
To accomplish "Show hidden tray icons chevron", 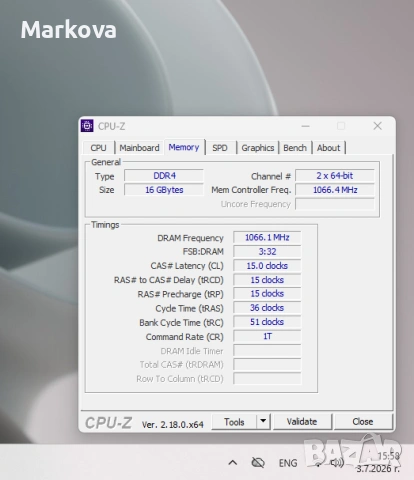I will 233,463.
